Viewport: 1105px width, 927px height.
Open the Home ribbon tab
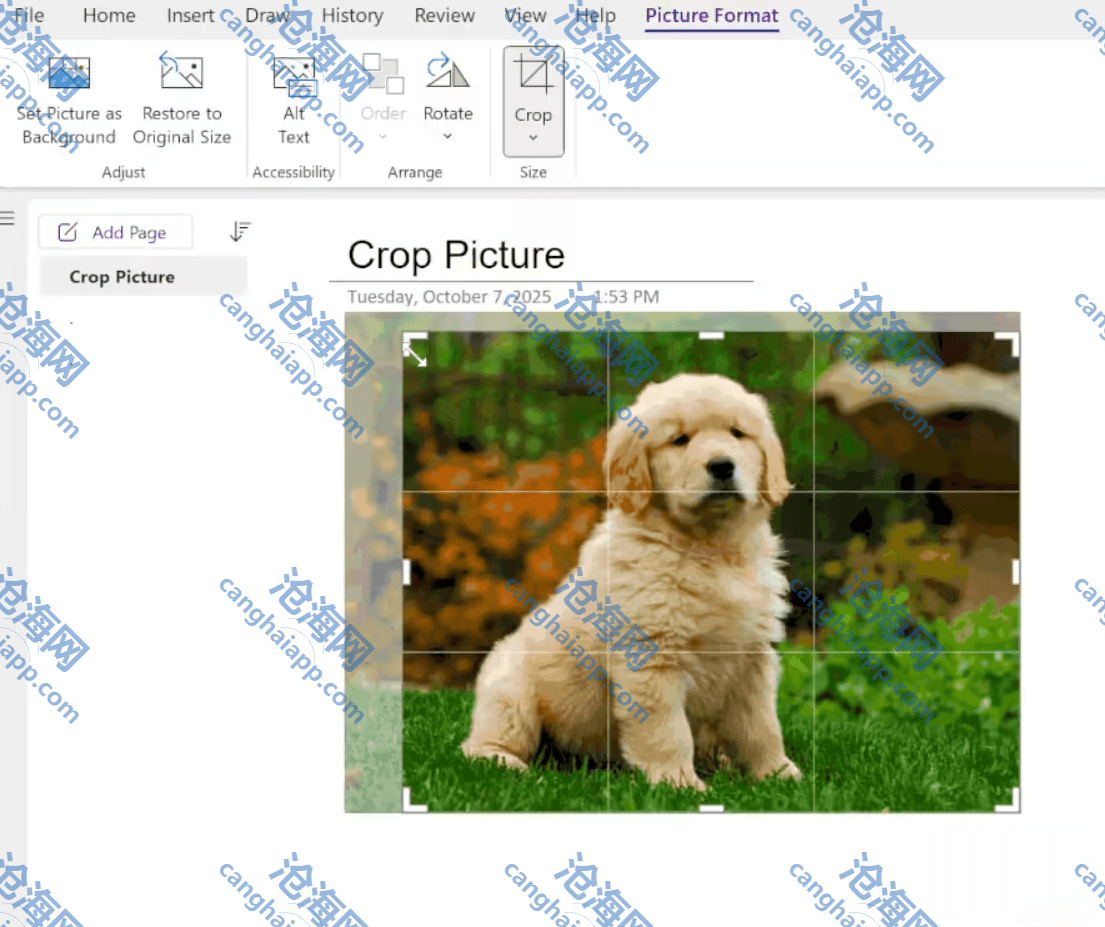tap(109, 16)
